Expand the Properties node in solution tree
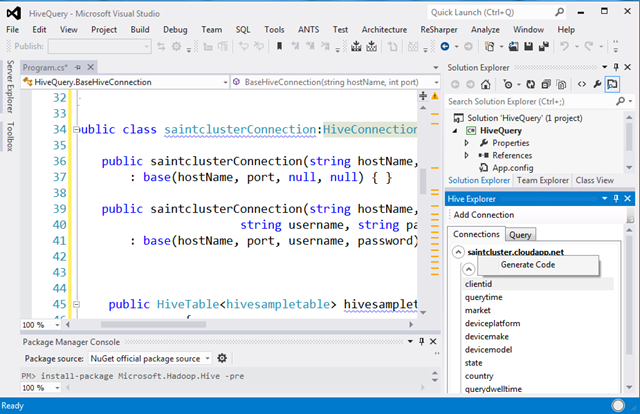This screenshot has width=640, height=414. 467,143
